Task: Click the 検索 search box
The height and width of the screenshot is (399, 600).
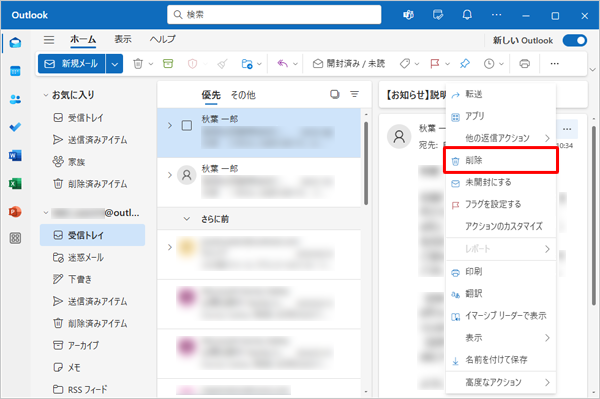Action: tap(274, 15)
